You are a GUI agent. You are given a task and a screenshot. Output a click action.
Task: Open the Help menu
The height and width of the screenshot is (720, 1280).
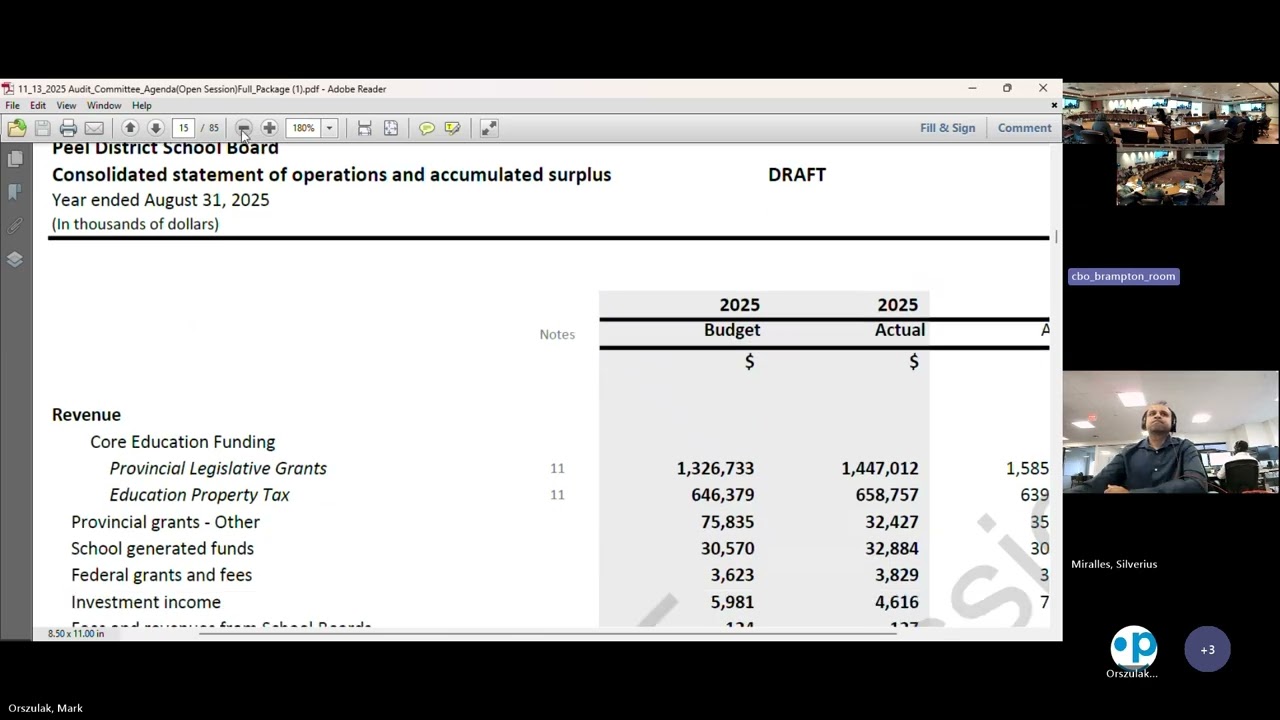coord(142,106)
